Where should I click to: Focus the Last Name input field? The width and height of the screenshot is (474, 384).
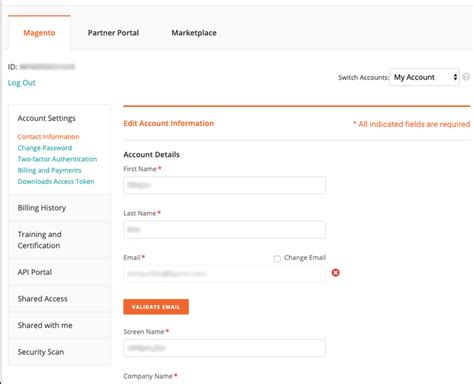click(x=224, y=229)
